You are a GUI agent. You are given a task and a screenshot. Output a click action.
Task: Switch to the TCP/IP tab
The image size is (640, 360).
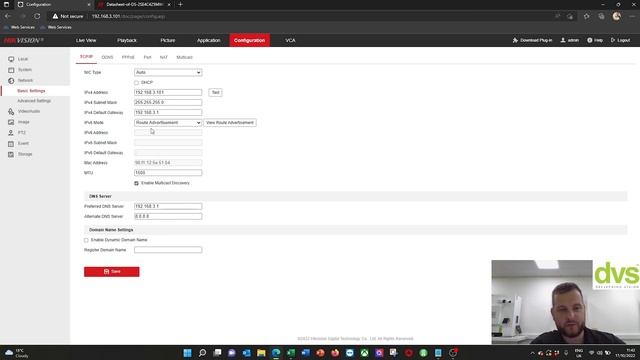pos(86,57)
